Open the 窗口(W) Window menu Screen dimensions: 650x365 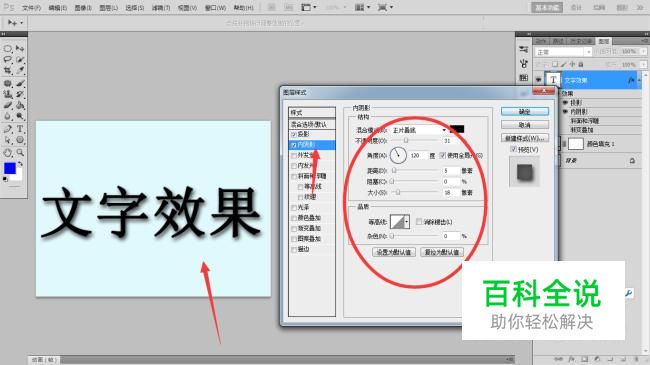(x=216, y=8)
